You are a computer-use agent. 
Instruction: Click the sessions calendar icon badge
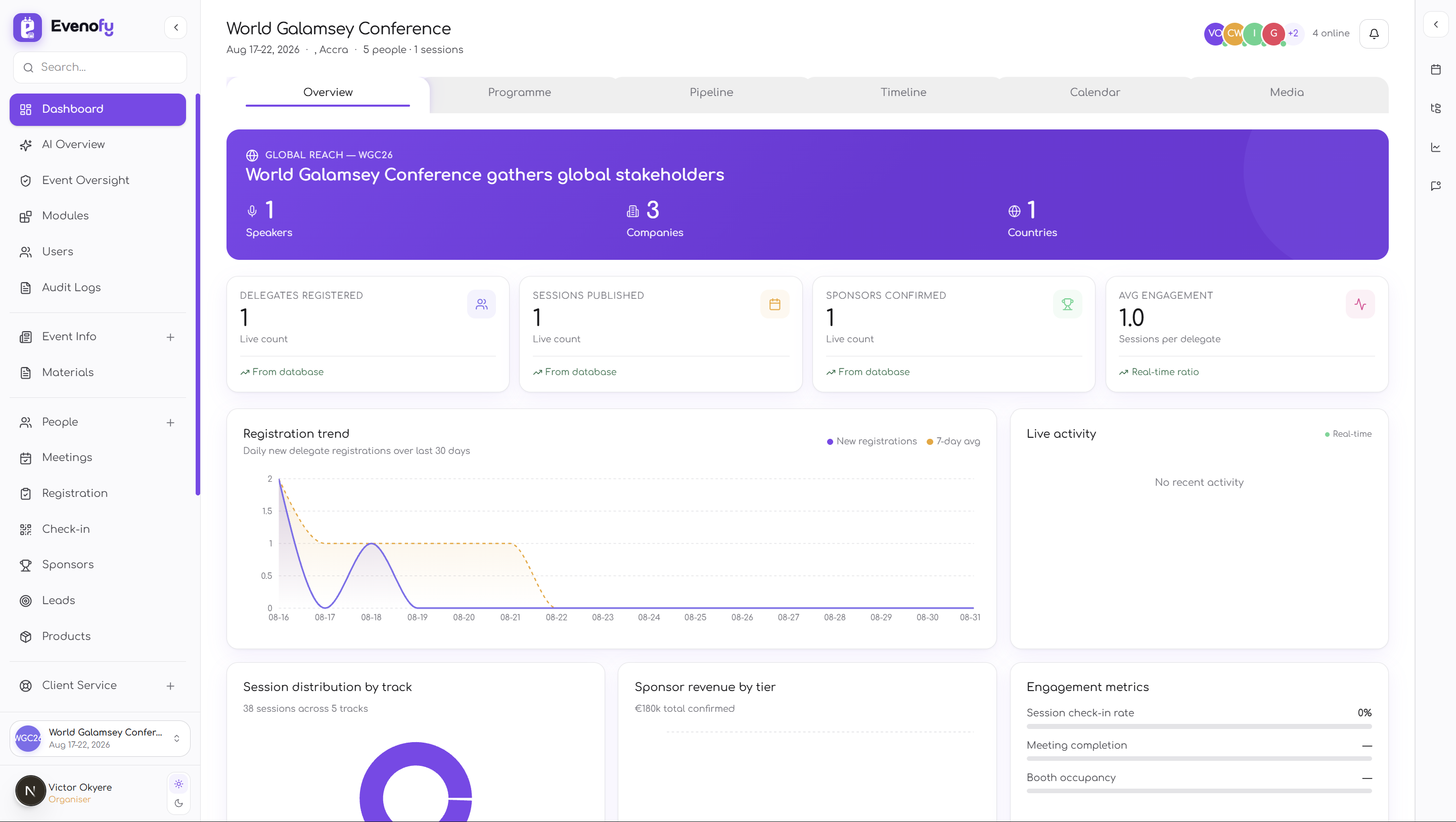tap(775, 304)
